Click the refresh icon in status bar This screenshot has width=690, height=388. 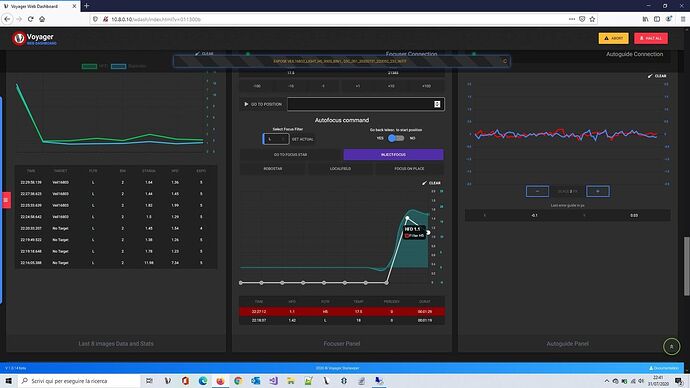(x=505, y=62)
